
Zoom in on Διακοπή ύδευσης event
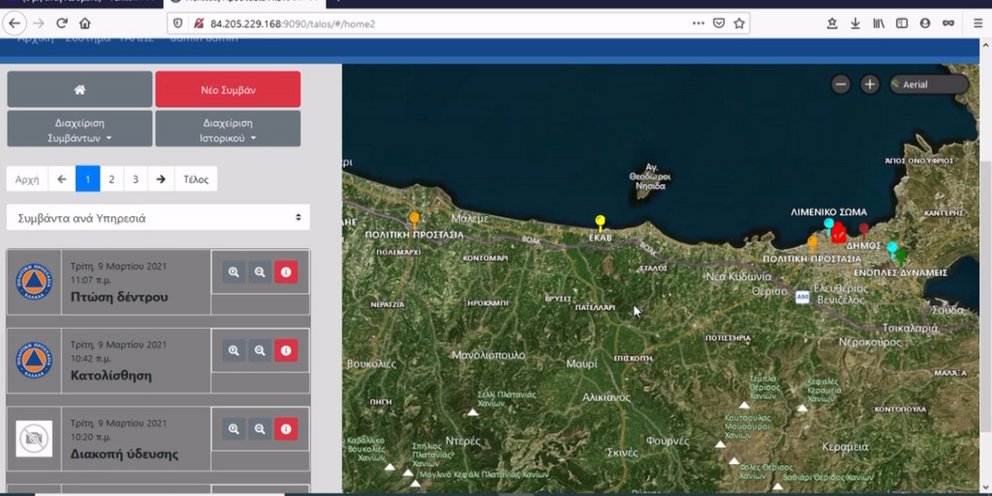[234, 429]
